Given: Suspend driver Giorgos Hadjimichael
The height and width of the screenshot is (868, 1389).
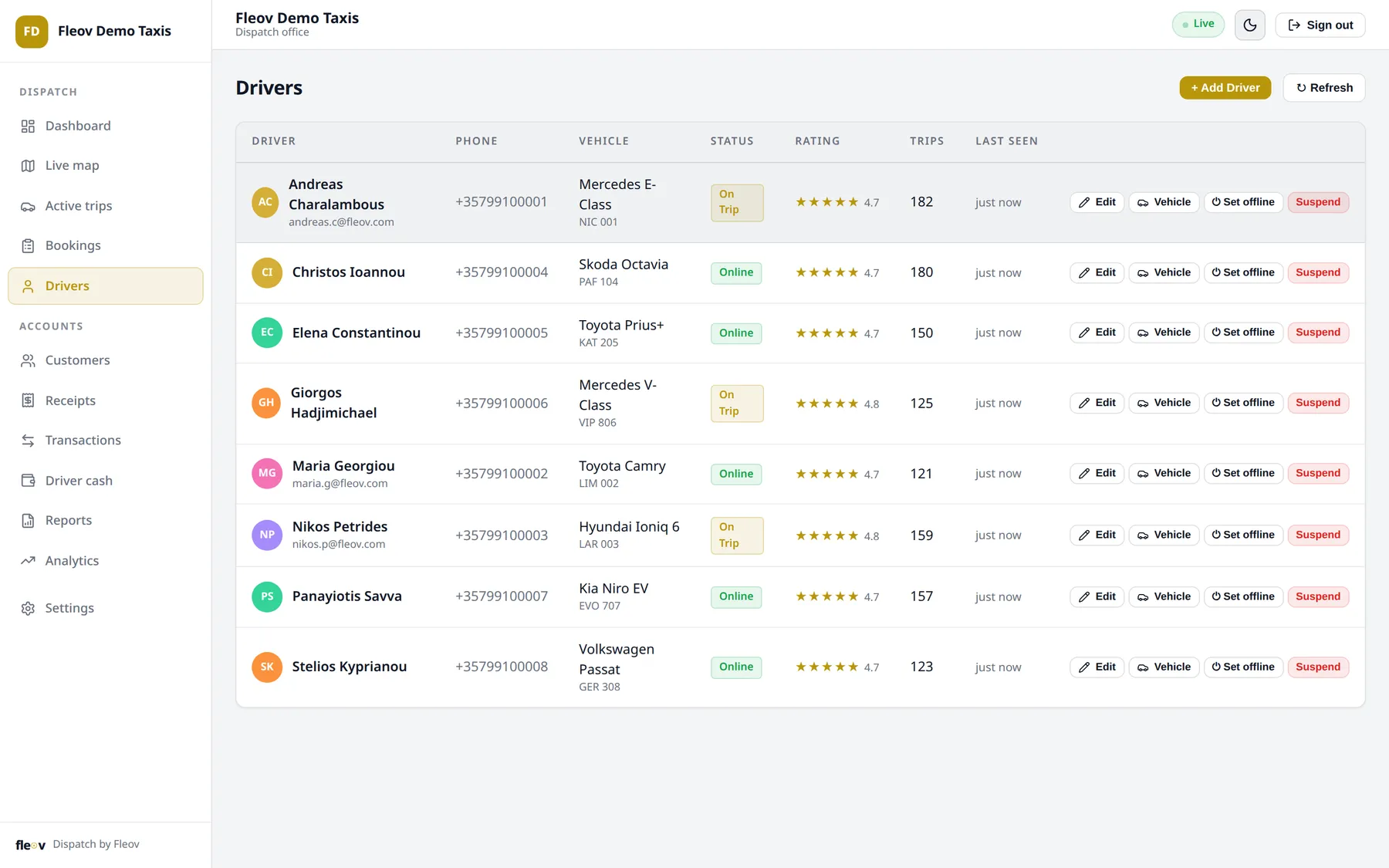Looking at the screenshot, I should click(1318, 403).
